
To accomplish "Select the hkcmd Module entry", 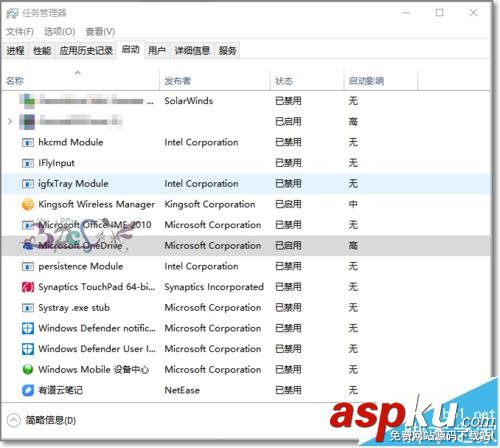I will [x=246, y=143].
